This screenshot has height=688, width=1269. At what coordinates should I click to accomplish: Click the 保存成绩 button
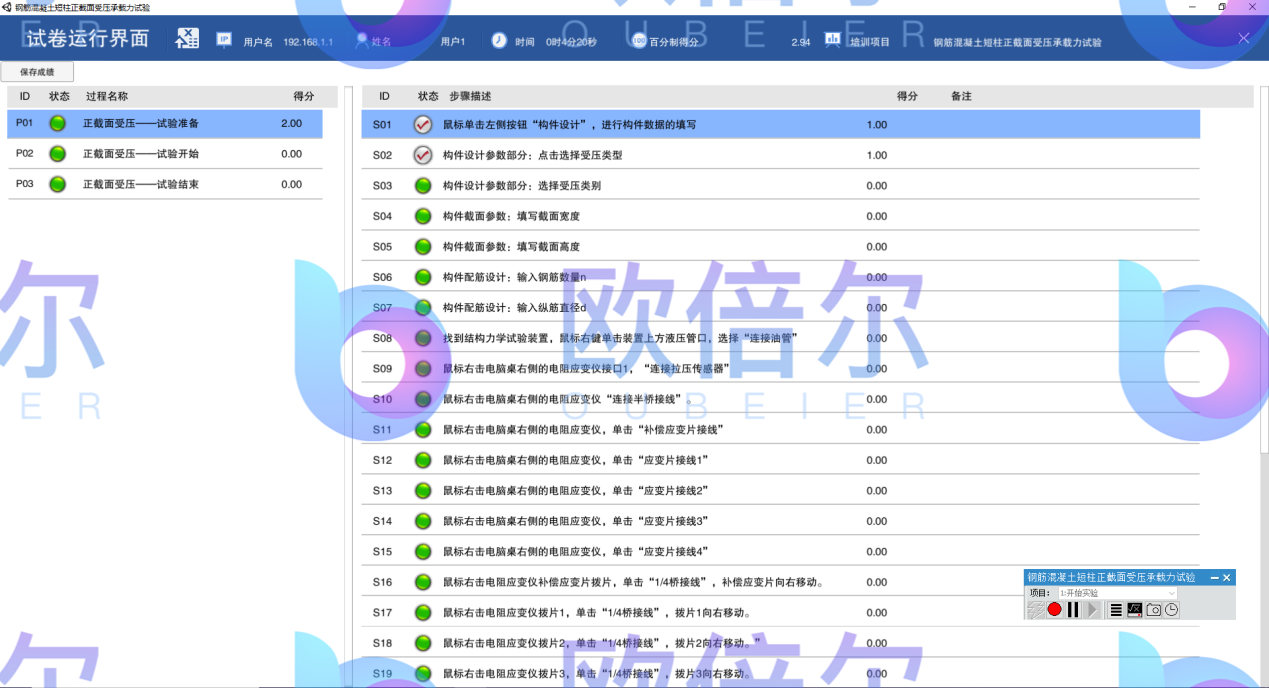(x=37, y=72)
